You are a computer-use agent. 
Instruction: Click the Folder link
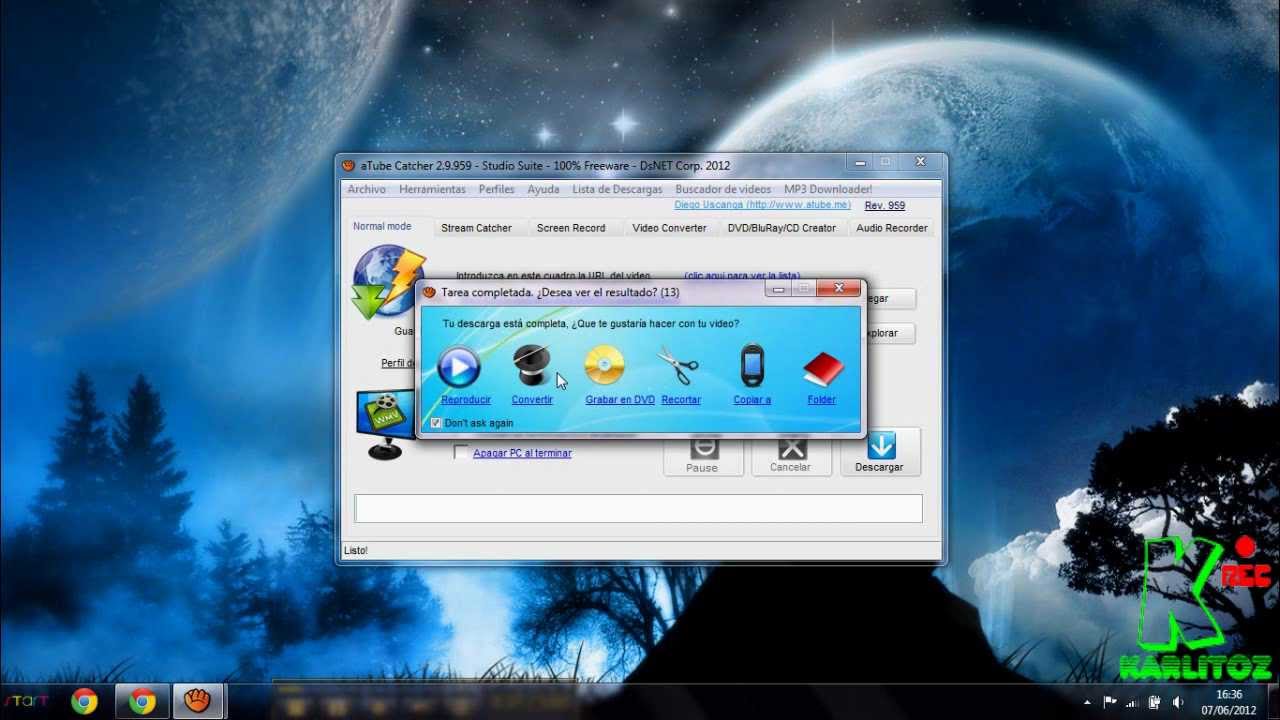pyautogui.click(x=821, y=400)
